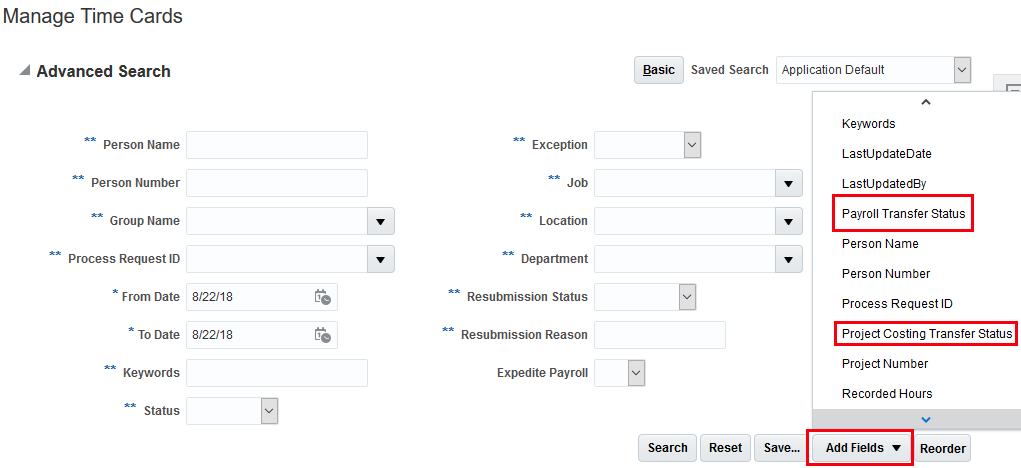Image resolution: width=1021 pixels, height=468 pixels.
Task: Collapse the Advanced Search section
Action: pyautogui.click(x=24, y=71)
